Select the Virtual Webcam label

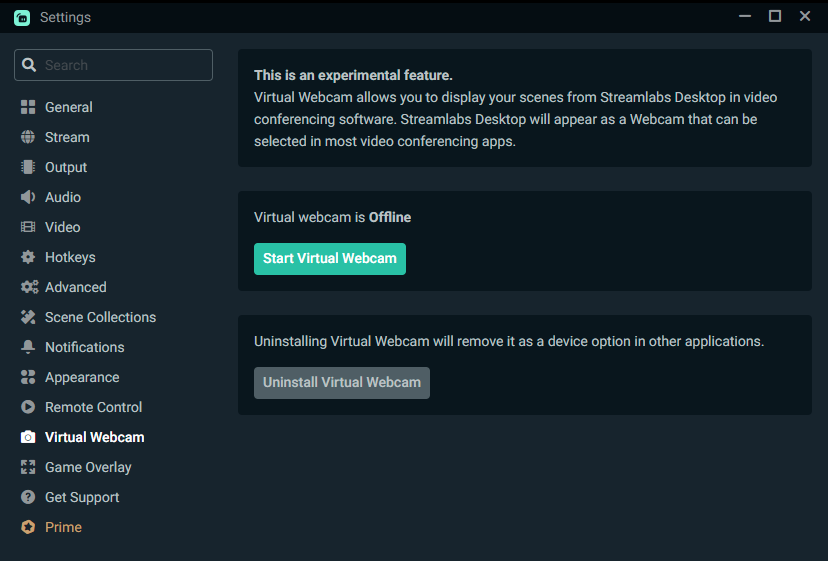(95, 437)
